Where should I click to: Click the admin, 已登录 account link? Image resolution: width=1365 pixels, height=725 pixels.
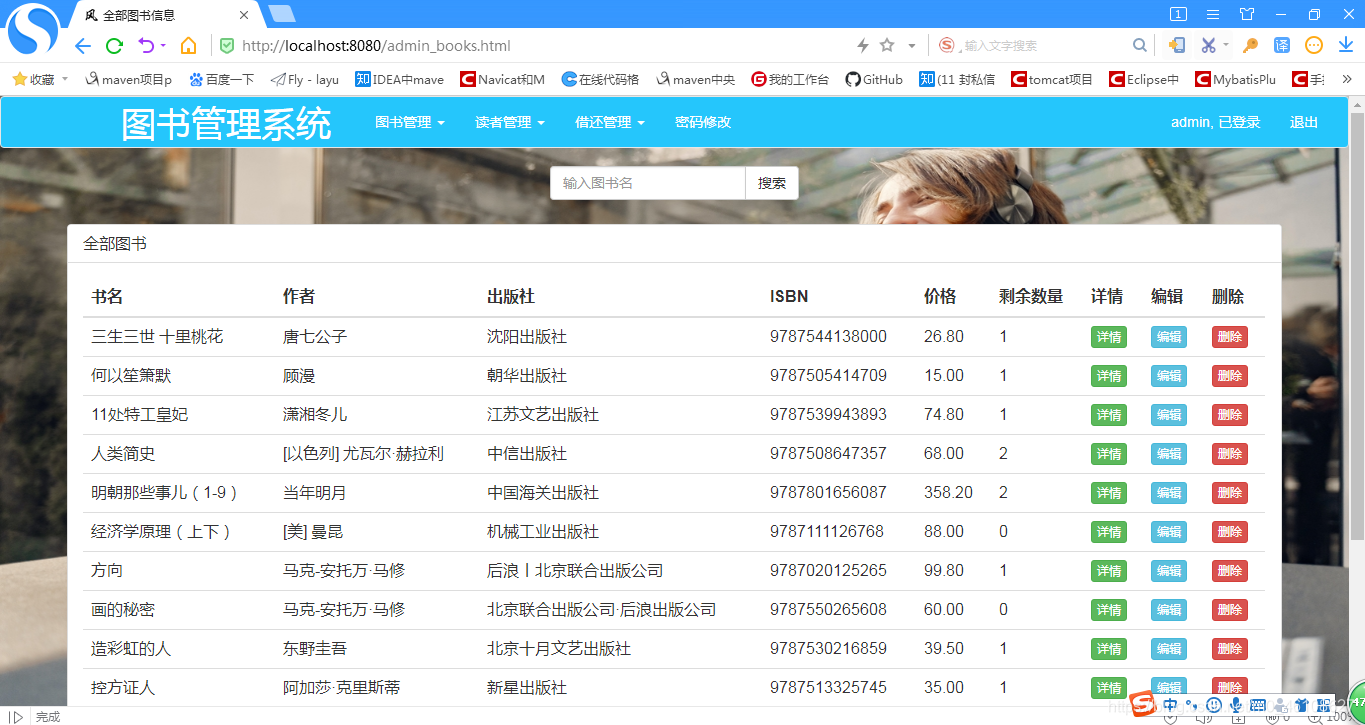pyautogui.click(x=1215, y=122)
